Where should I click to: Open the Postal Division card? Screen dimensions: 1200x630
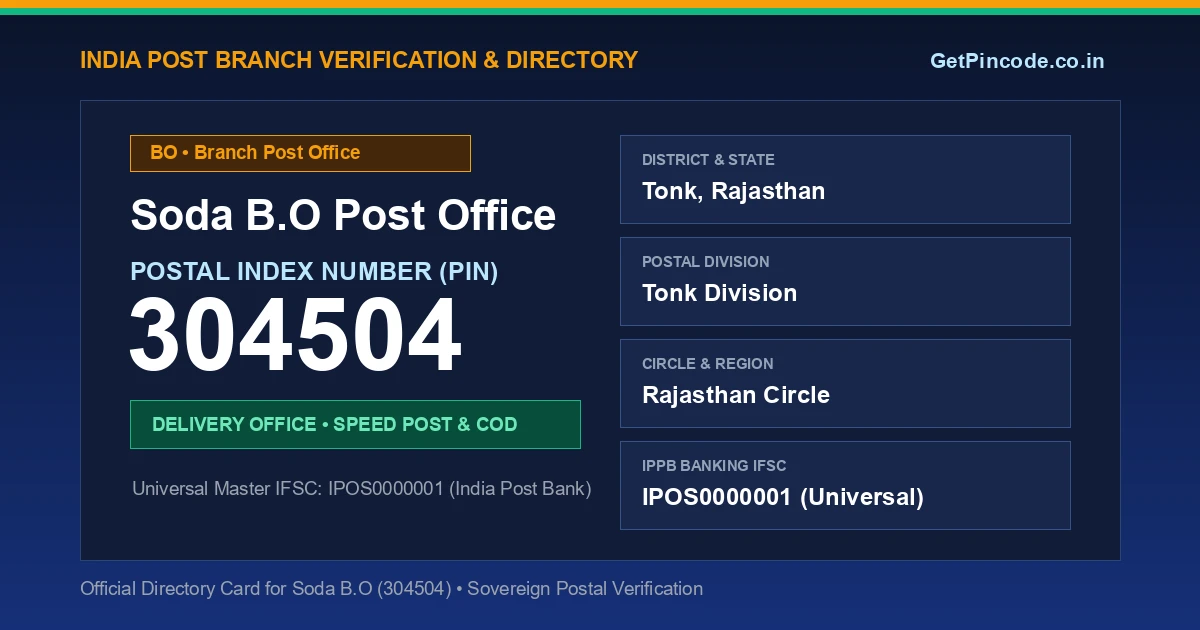845,281
